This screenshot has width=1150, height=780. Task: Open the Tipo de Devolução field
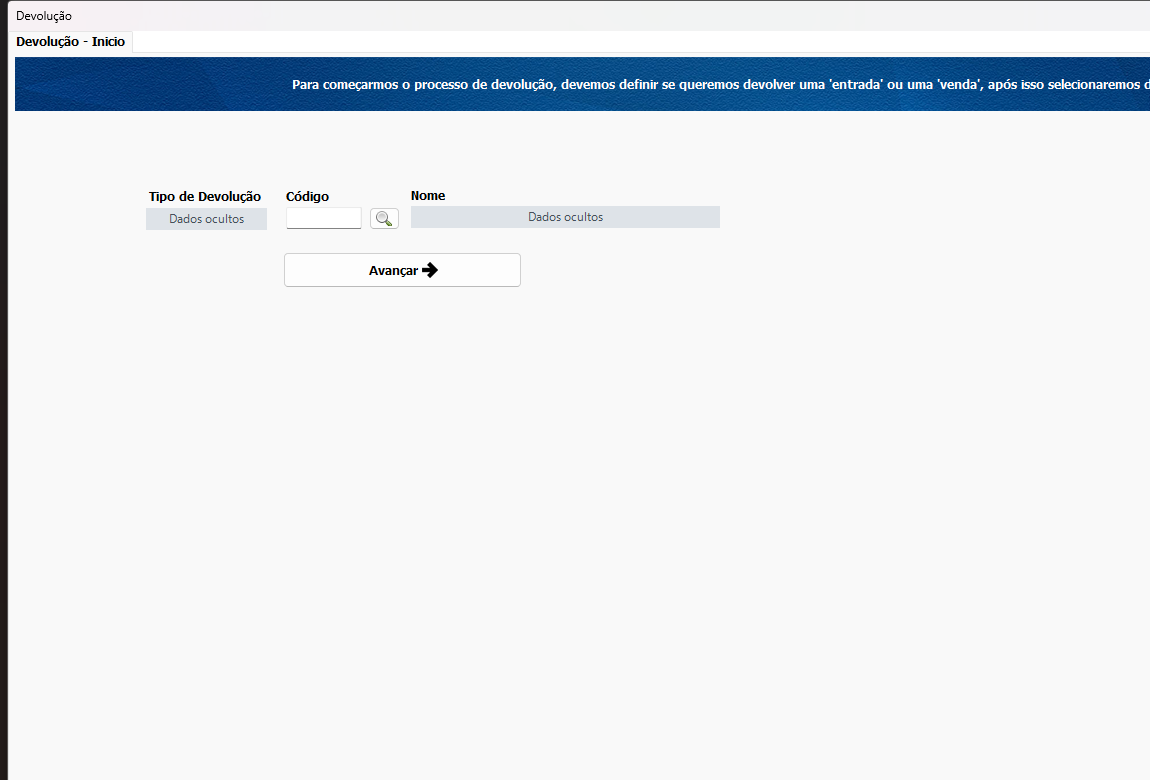tap(206, 218)
